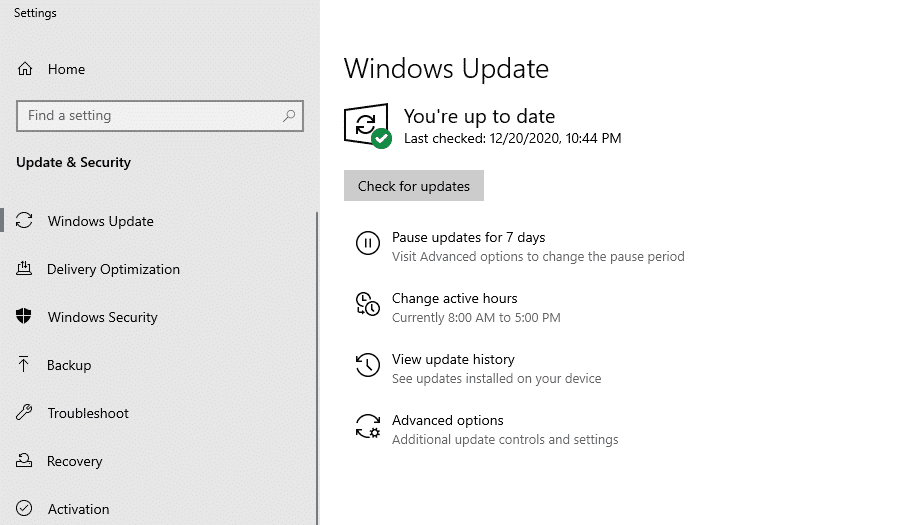Screen dimensions: 918x525
Task: Open Advanced options
Action: [x=447, y=420]
